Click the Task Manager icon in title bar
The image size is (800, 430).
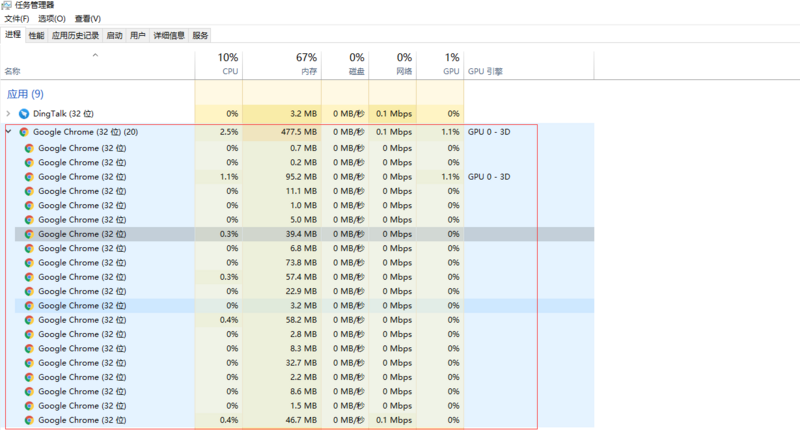click(x=6, y=5)
